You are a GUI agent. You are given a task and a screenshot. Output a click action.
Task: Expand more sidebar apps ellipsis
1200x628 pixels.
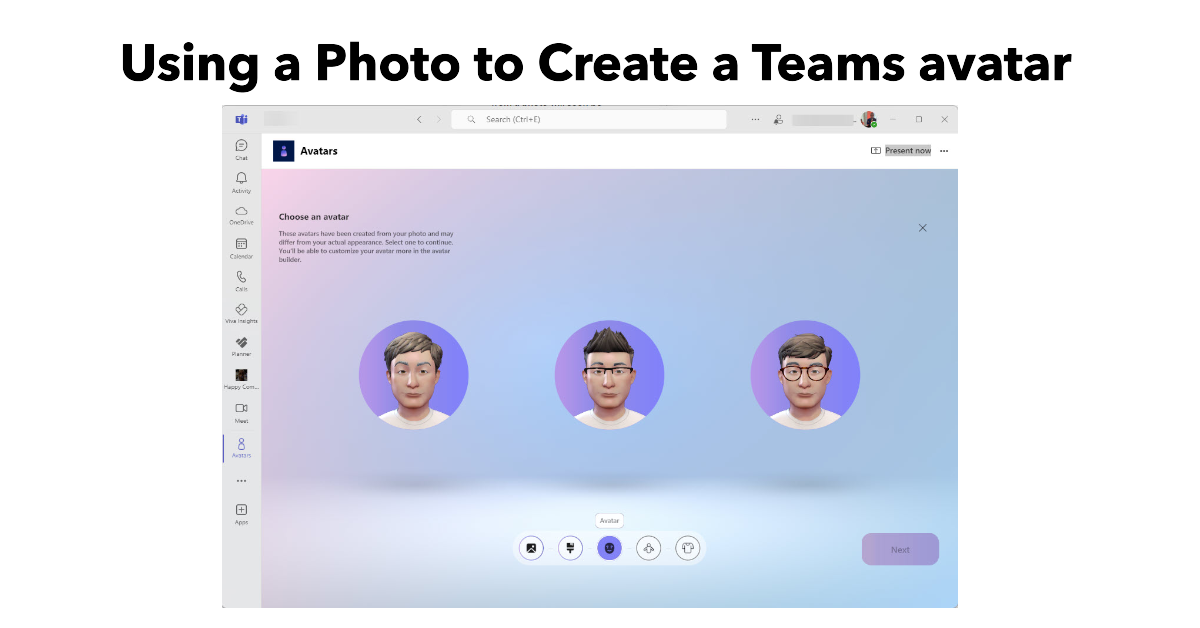241,481
